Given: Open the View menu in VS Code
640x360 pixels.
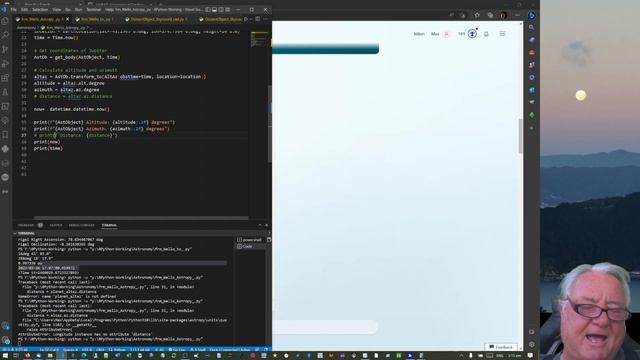Looking at the screenshot, I should 57,9.
